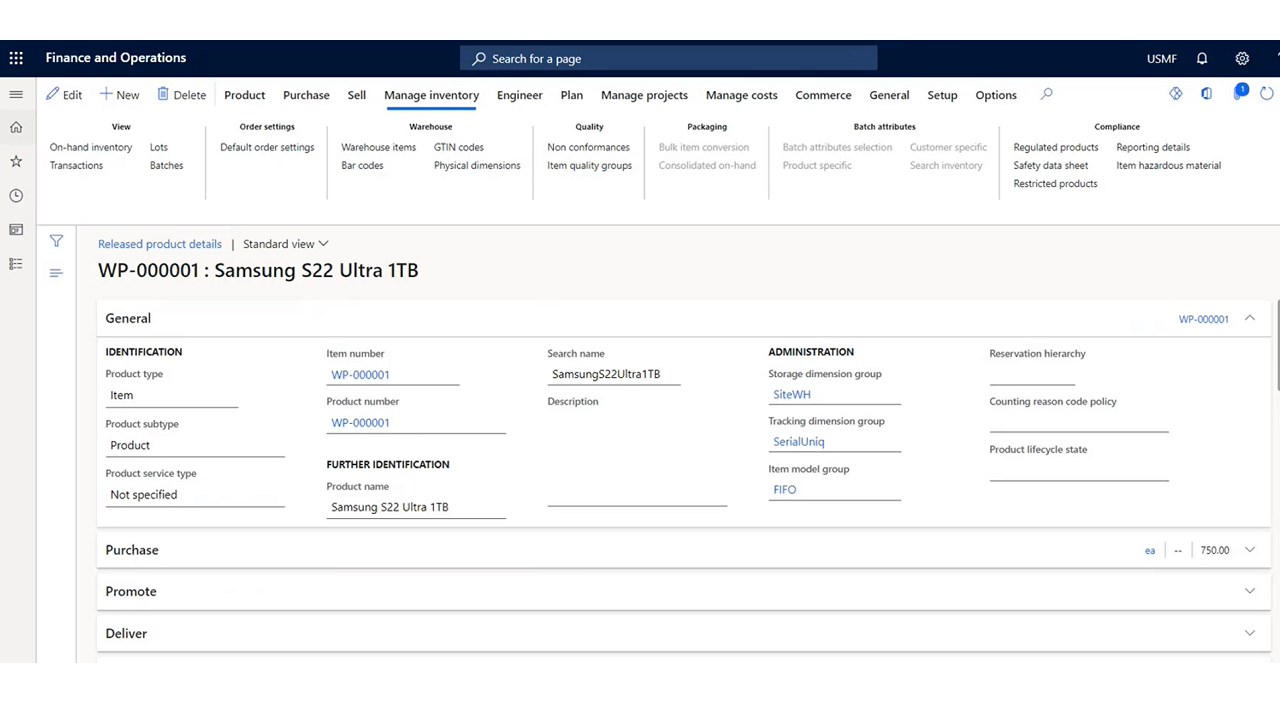Image resolution: width=1280 pixels, height=720 pixels.
Task: Open the Engineer tab
Action: click(520, 95)
